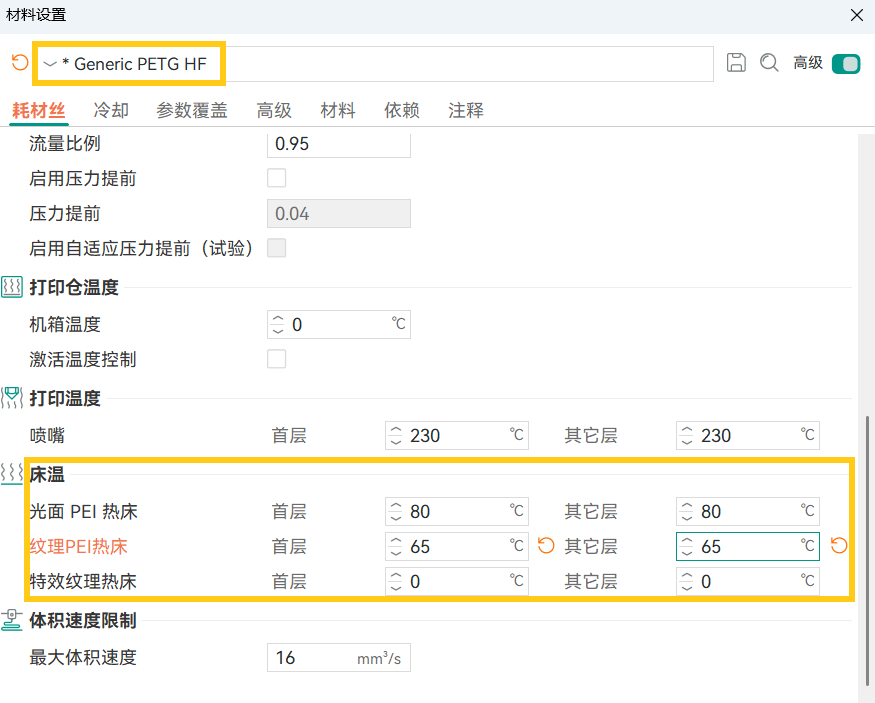Image resolution: width=875 pixels, height=703 pixels.
Task: Reset 纹理PEI热床 首层 value with undo icon
Action: pyautogui.click(x=546, y=546)
